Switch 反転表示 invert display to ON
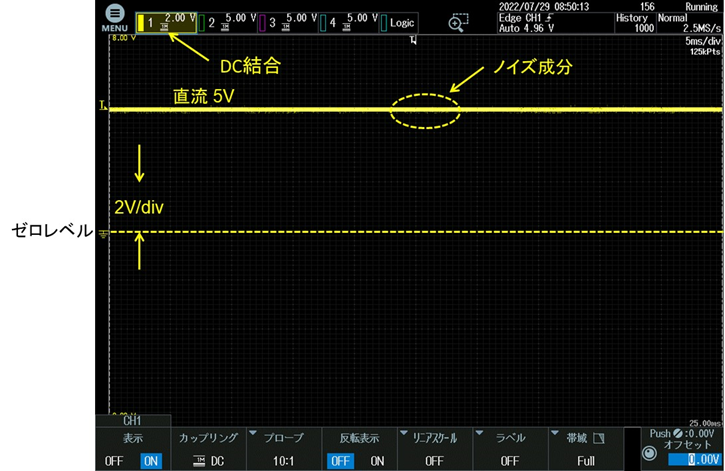This screenshot has width=725, height=471. [377, 460]
